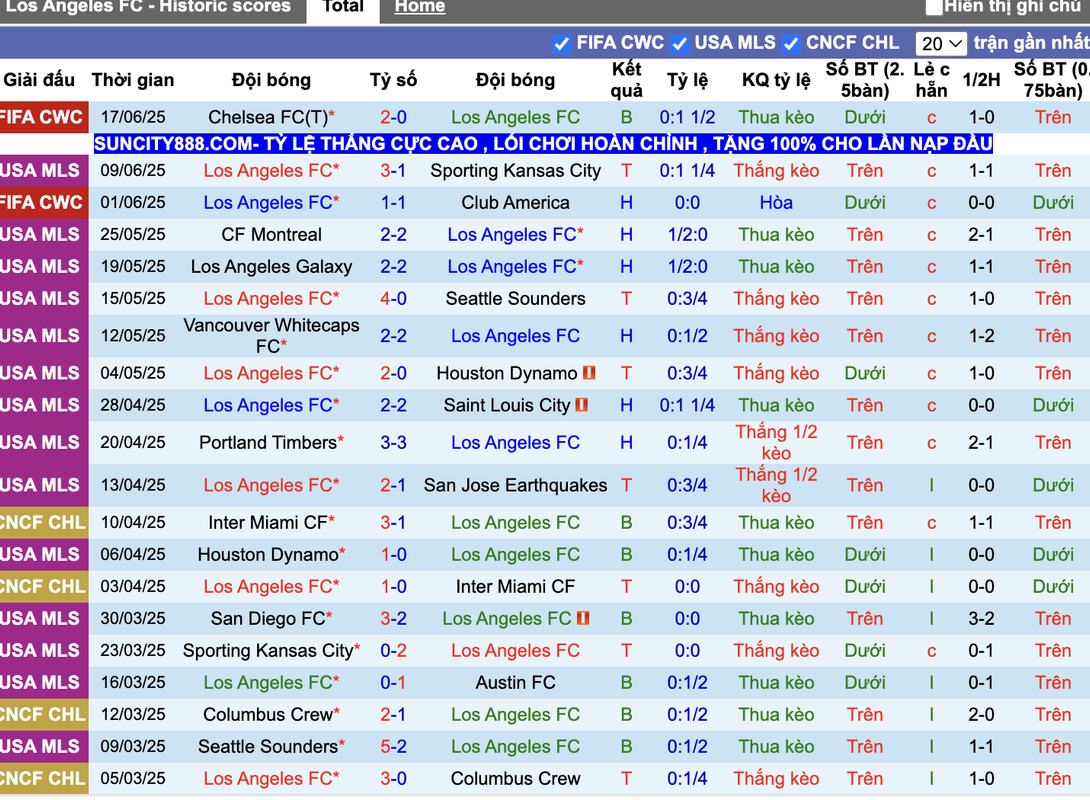
Task: Click Hòa result in Club America row
Action: (x=776, y=203)
